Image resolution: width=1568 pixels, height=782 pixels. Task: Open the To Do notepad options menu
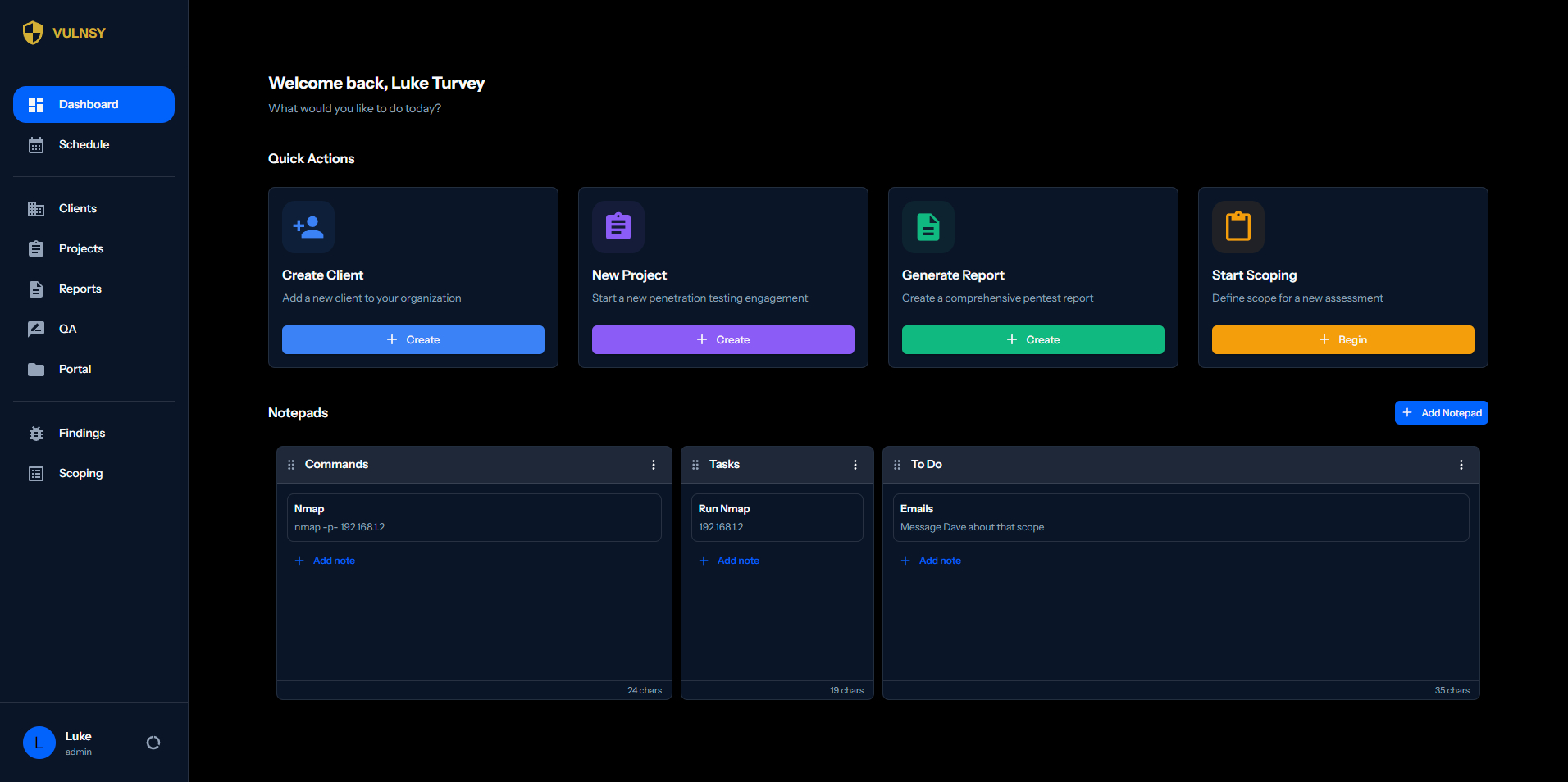tap(1461, 464)
